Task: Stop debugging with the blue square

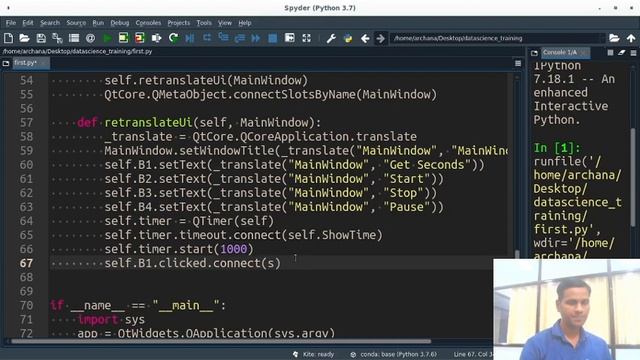Action: (273, 38)
